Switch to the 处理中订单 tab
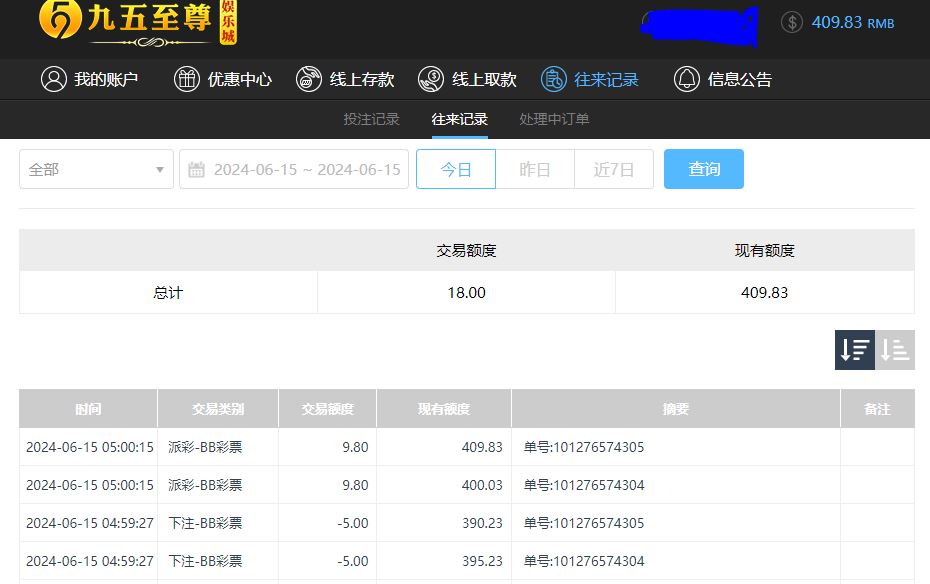 click(554, 119)
